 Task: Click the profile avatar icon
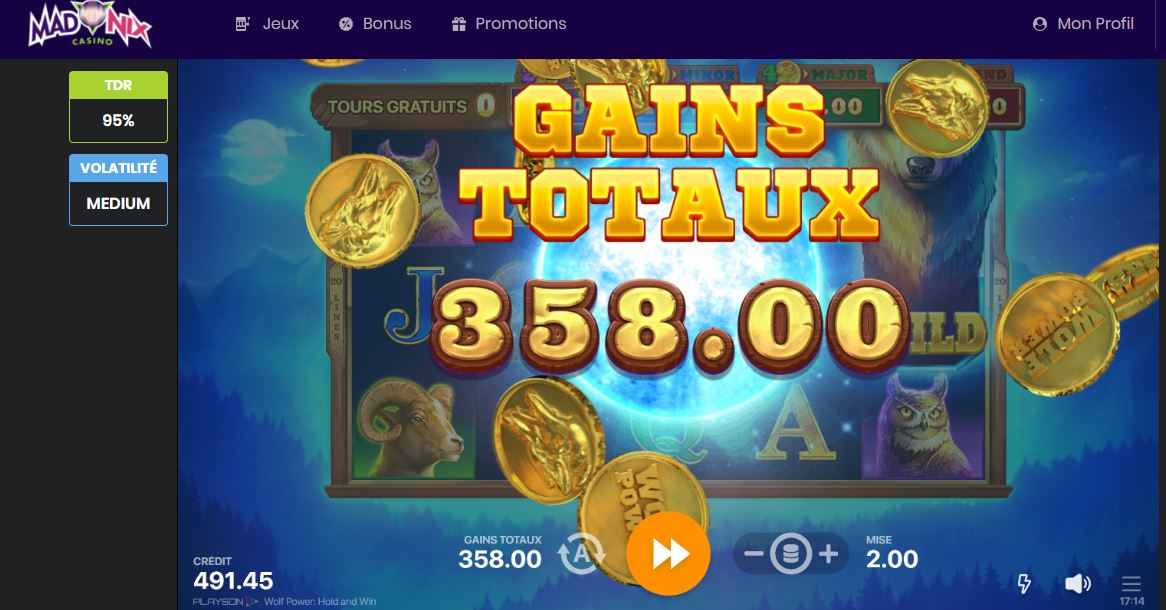(1040, 24)
